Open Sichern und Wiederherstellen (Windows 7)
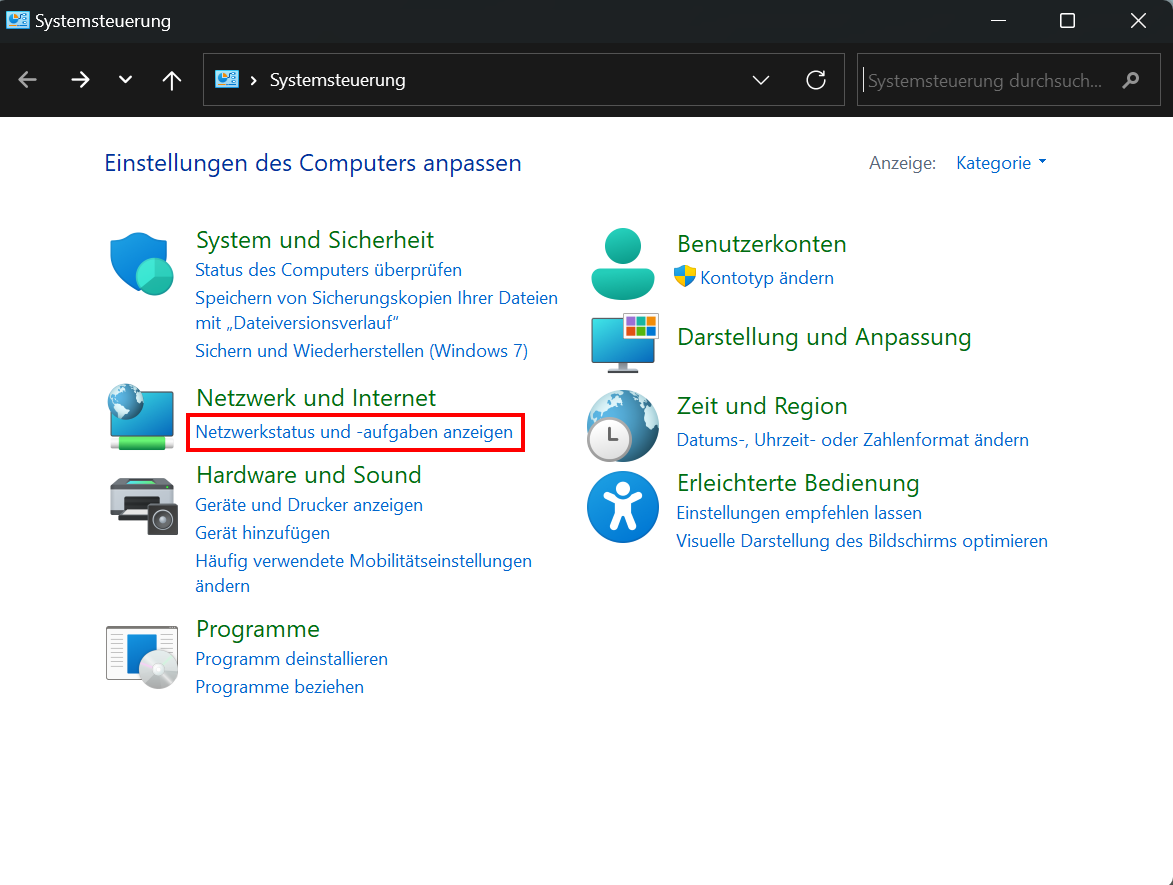Viewport: 1173px width, 885px height. click(362, 351)
